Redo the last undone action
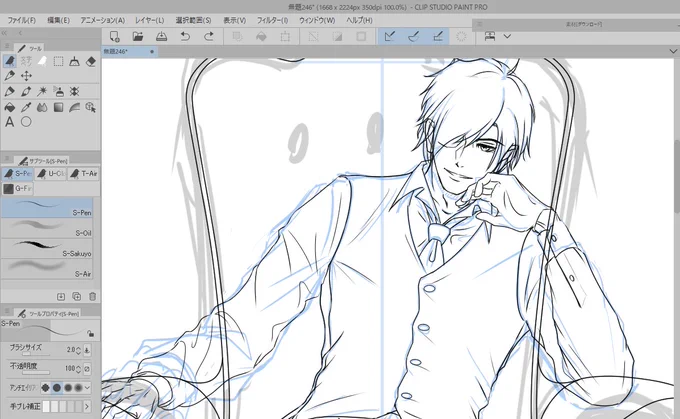 pyautogui.click(x=209, y=36)
